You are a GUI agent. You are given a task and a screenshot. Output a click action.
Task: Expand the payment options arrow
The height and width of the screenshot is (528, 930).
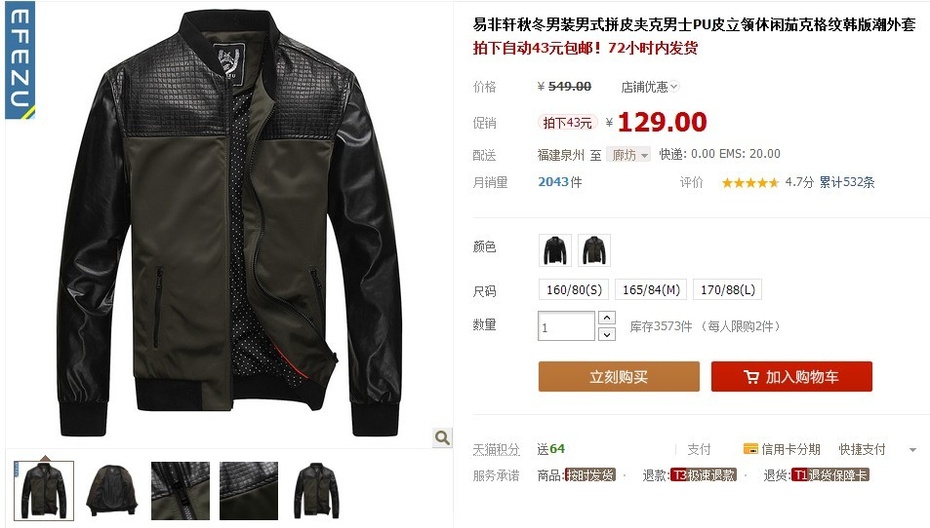[913, 450]
